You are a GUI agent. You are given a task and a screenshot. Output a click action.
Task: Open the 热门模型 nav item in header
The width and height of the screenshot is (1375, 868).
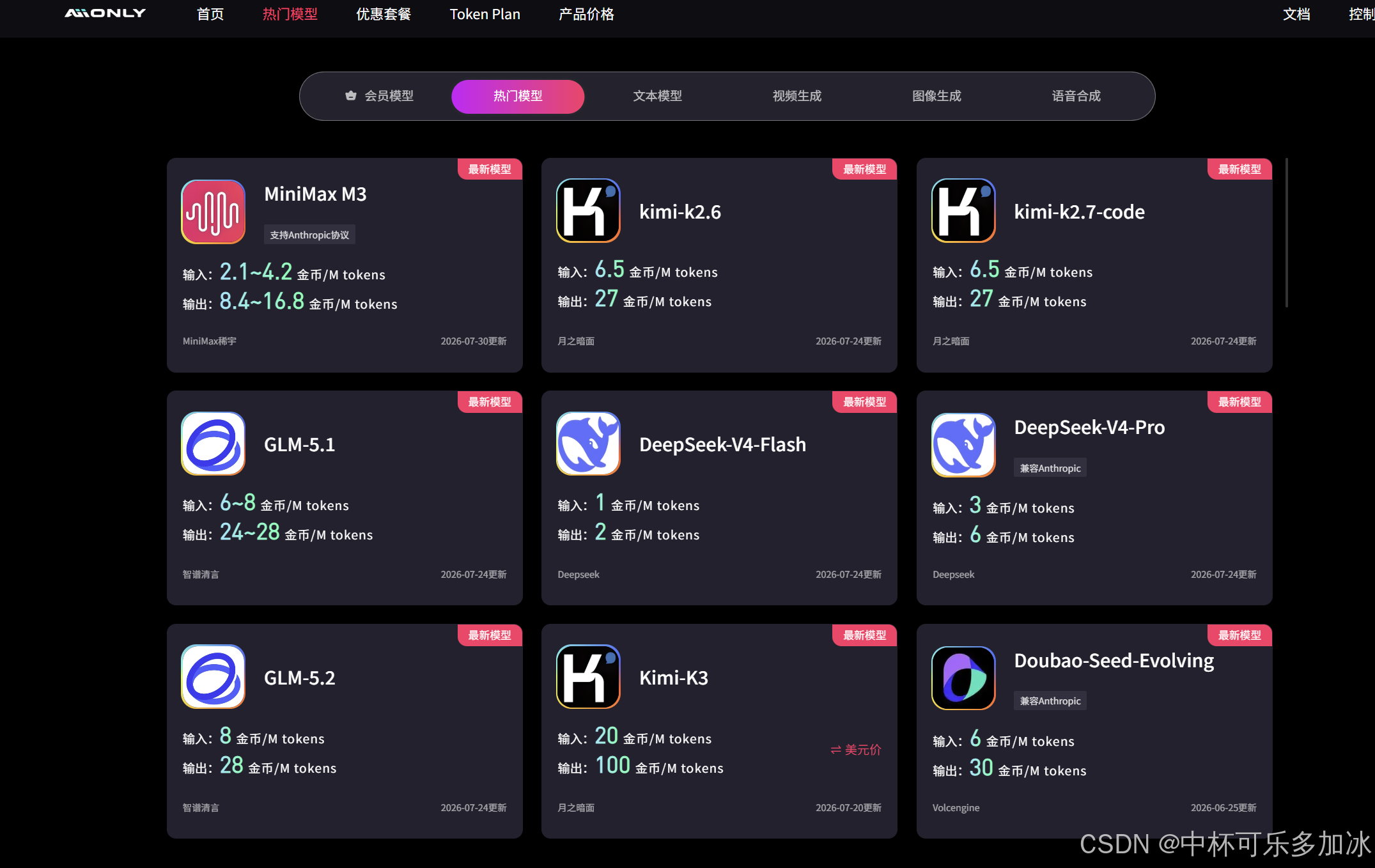point(290,14)
